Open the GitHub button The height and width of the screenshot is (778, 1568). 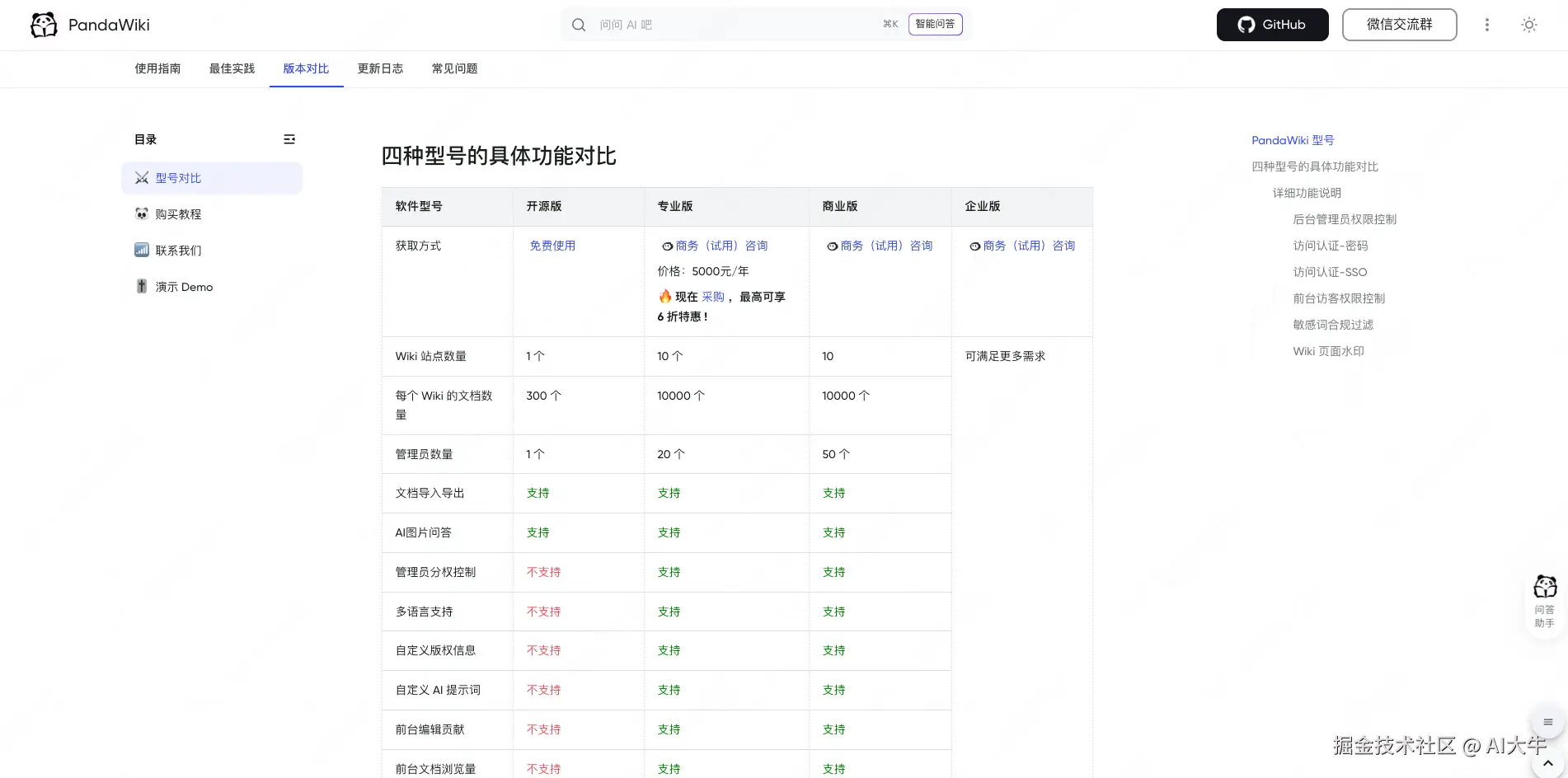click(1273, 25)
